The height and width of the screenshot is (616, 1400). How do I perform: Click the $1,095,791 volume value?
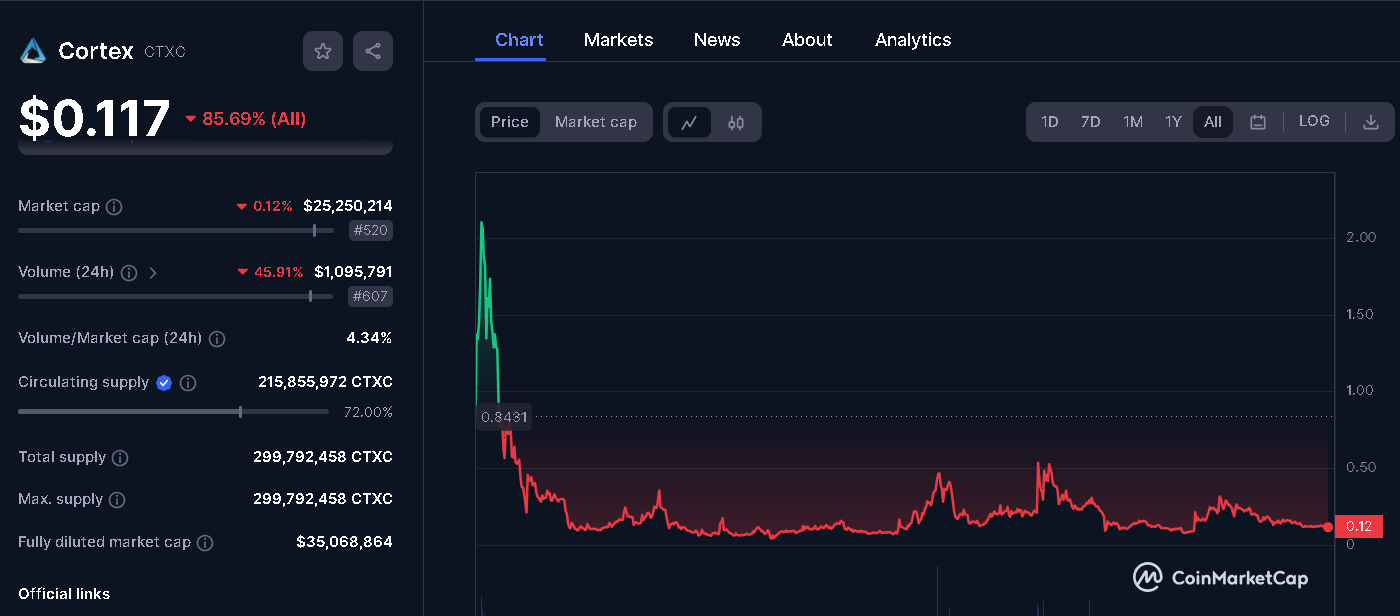tap(353, 272)
